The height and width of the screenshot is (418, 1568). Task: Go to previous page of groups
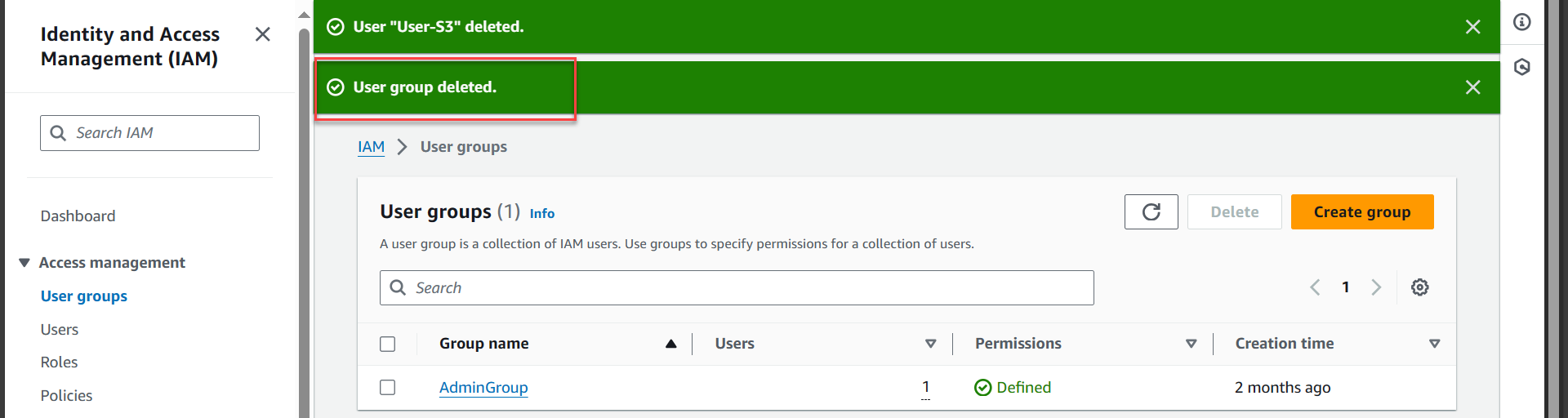click(1315, 287)
